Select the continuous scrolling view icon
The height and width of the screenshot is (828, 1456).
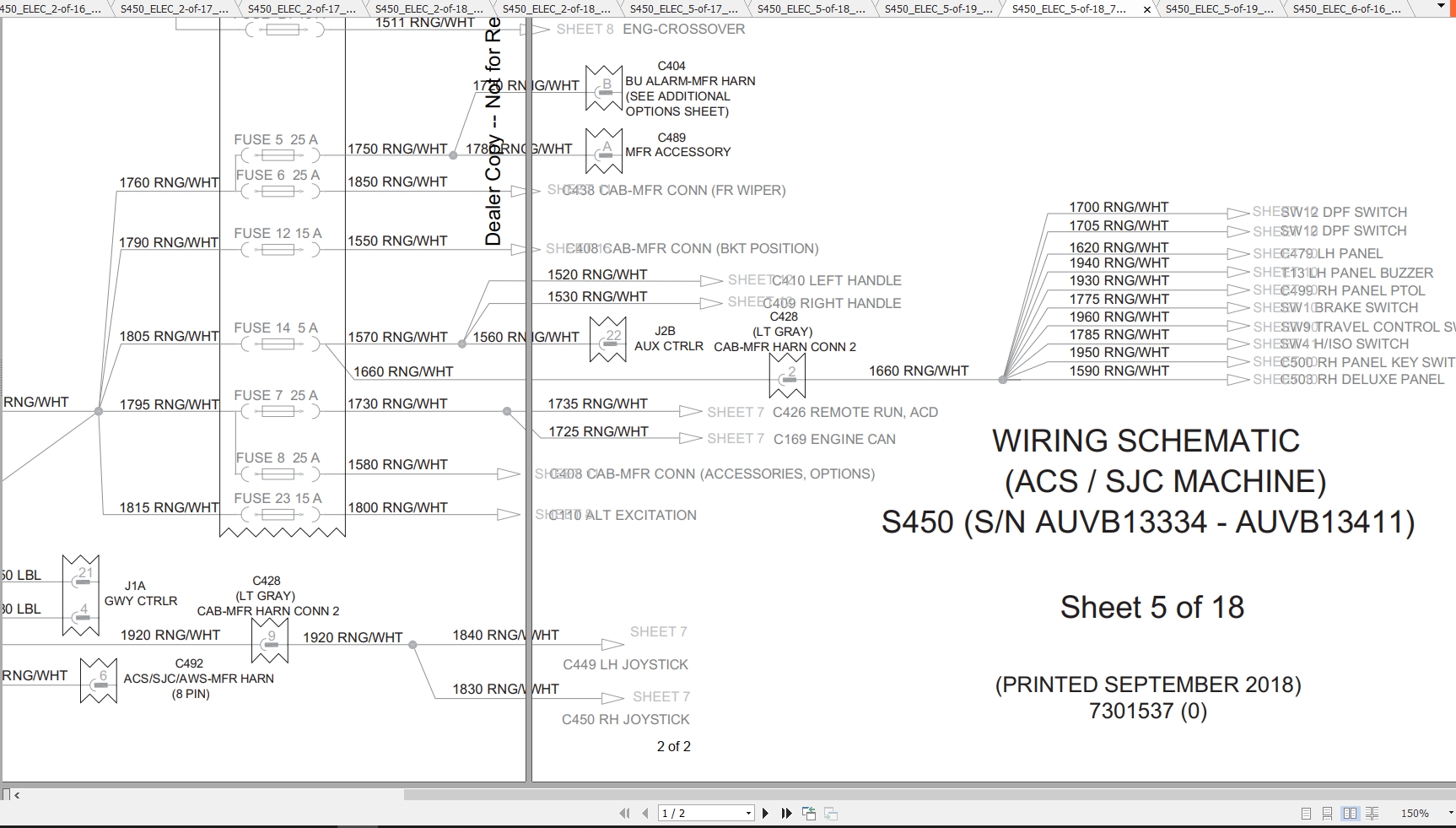(1328, 813)
